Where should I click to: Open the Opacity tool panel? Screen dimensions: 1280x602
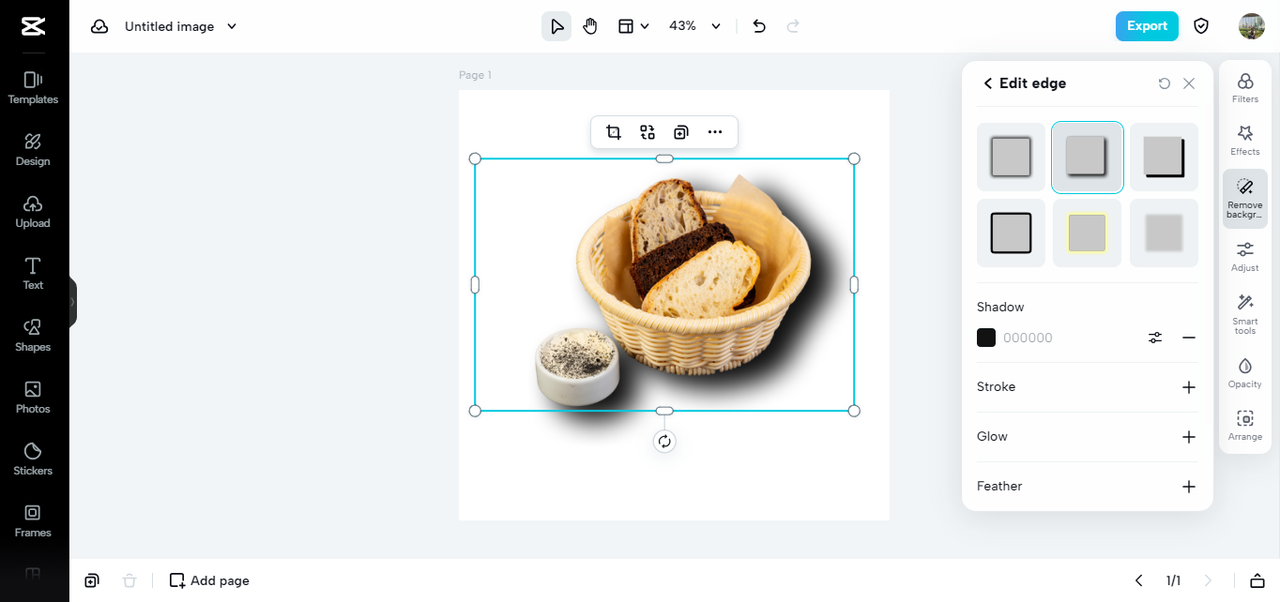pos(1245,373)
